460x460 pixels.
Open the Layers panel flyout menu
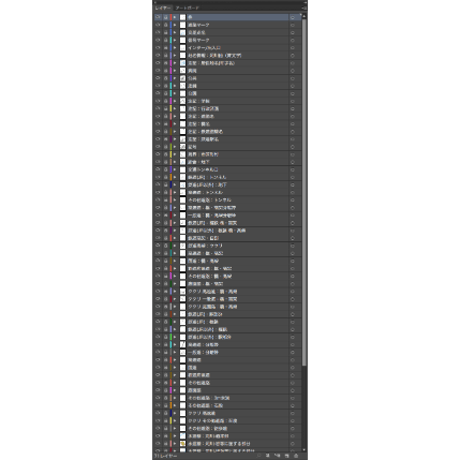[x=304, y=8]
